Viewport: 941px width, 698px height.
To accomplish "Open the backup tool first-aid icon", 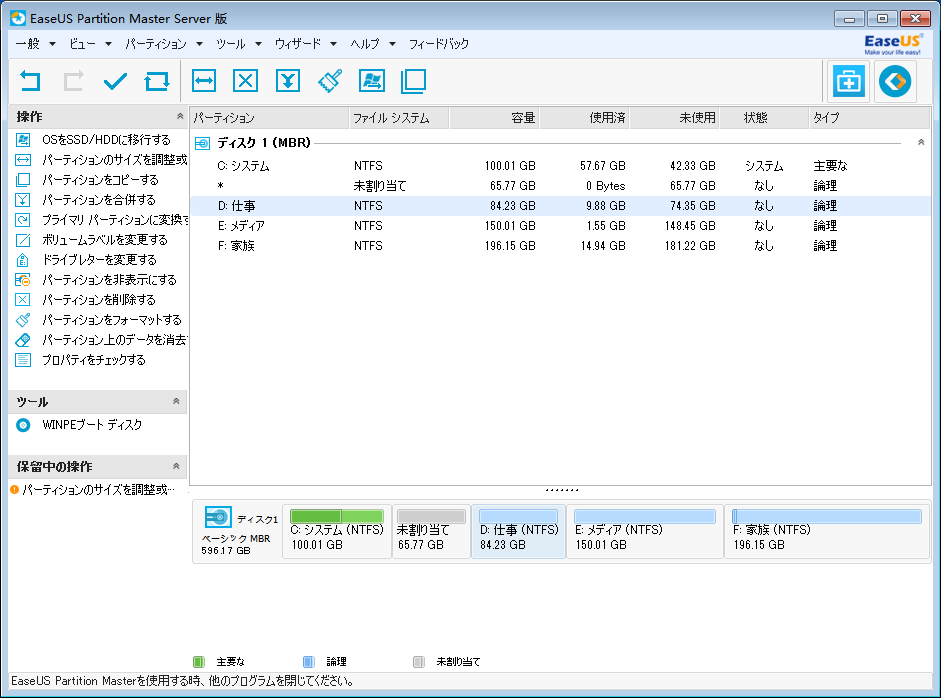I will click(x=848, y=81).
